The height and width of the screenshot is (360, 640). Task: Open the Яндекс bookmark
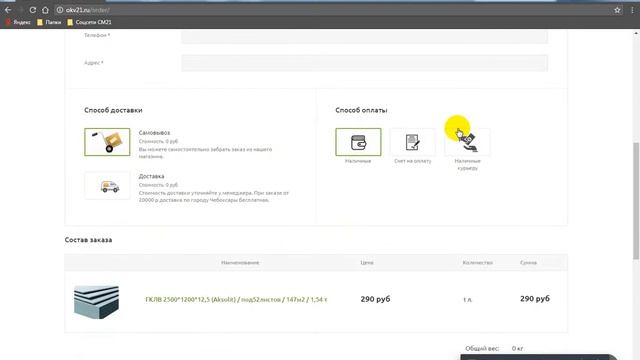(x=18, y=22)
